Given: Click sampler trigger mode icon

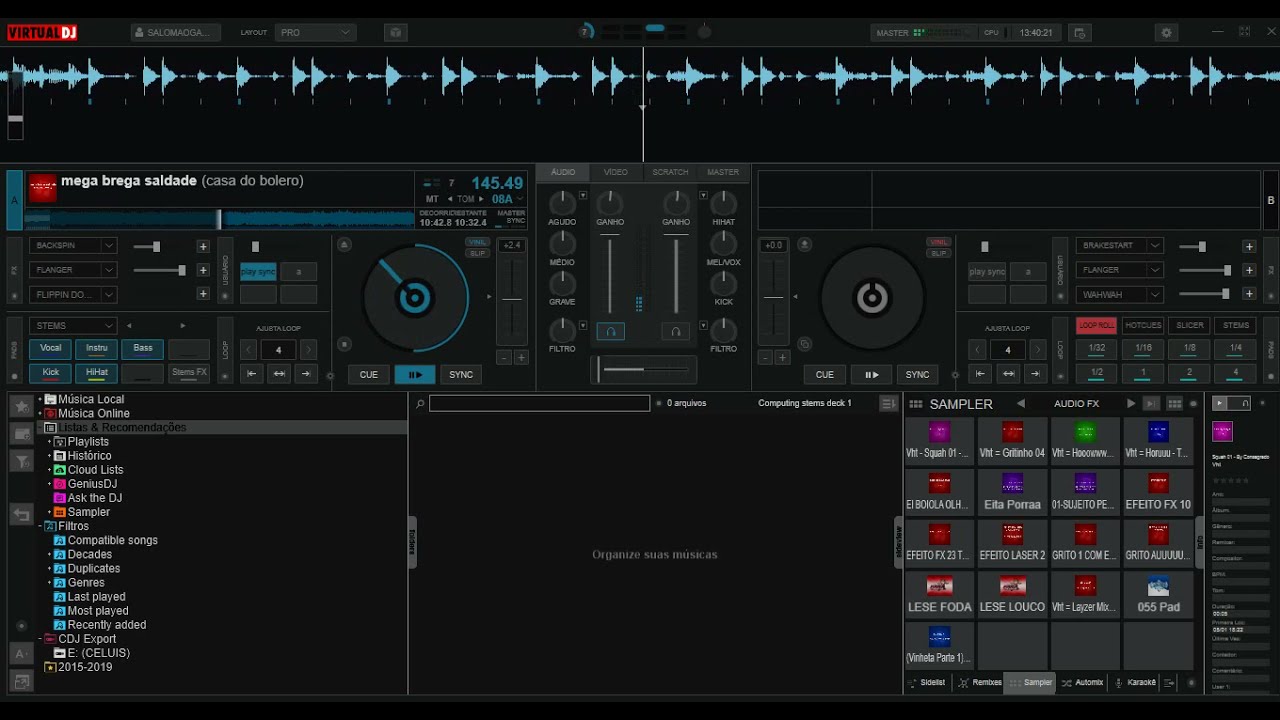Looking at the screenshot, I should 1151,404.
